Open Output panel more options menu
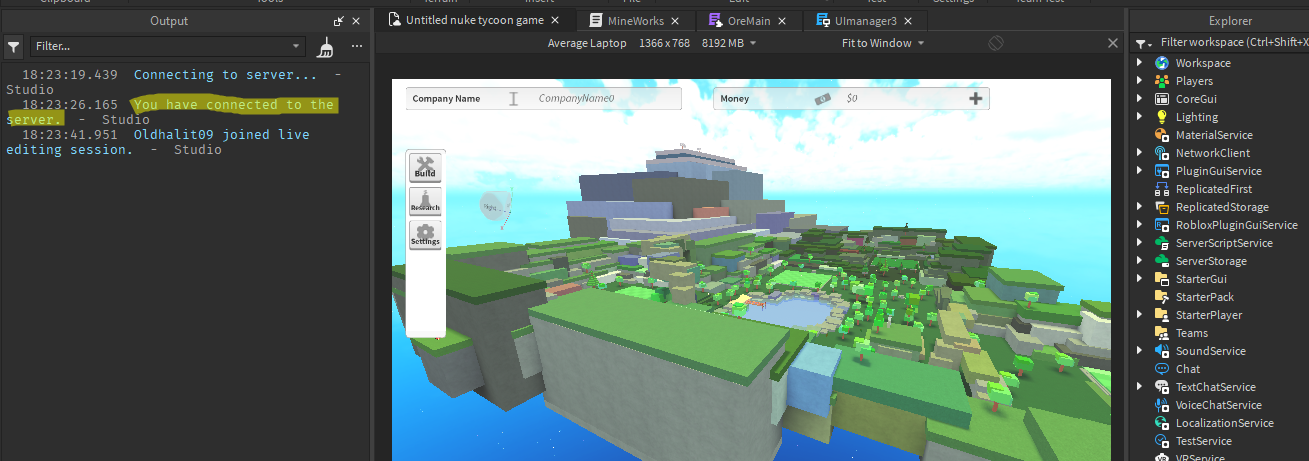The image size is (1309, 461). [356, 46]
